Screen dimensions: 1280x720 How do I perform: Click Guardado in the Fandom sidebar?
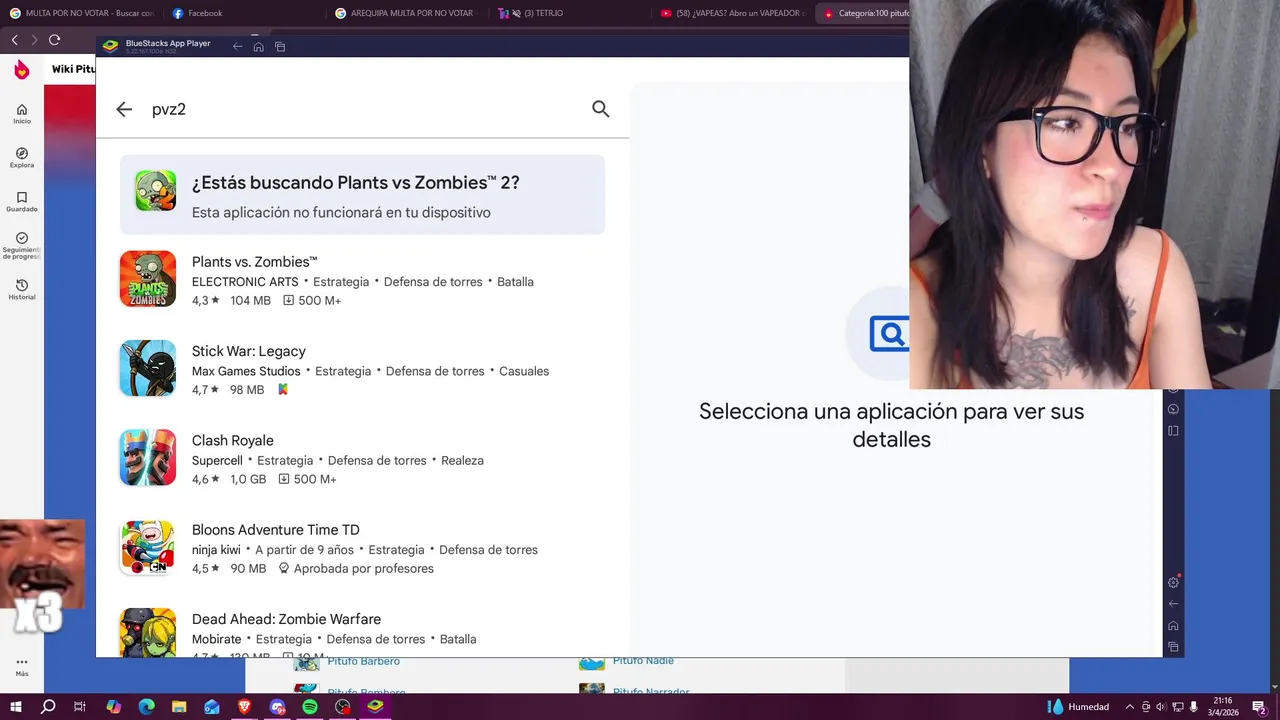(x=22, y=202)
